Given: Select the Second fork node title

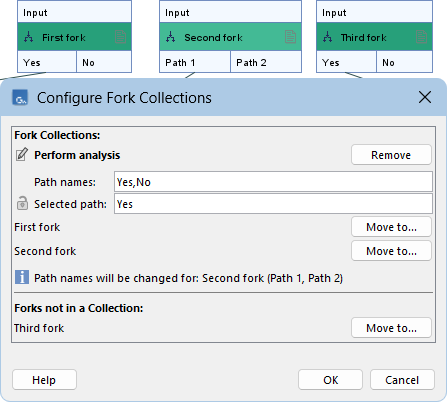Looking at the screenshot, I should pos(213,37).
